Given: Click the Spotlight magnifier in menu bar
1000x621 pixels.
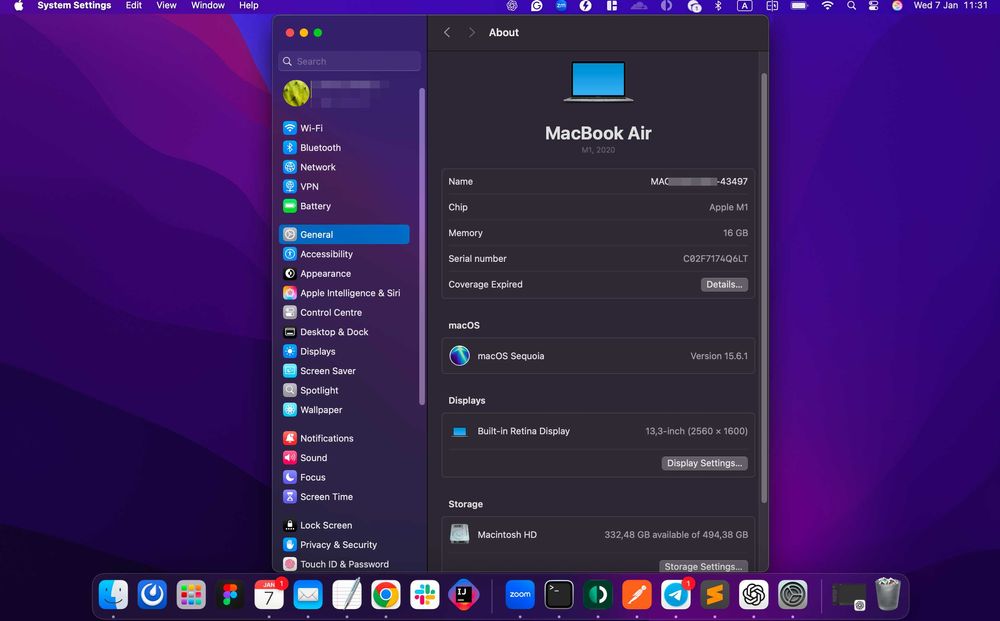Looking at the screenshot, I should click(x=851, y=6).
